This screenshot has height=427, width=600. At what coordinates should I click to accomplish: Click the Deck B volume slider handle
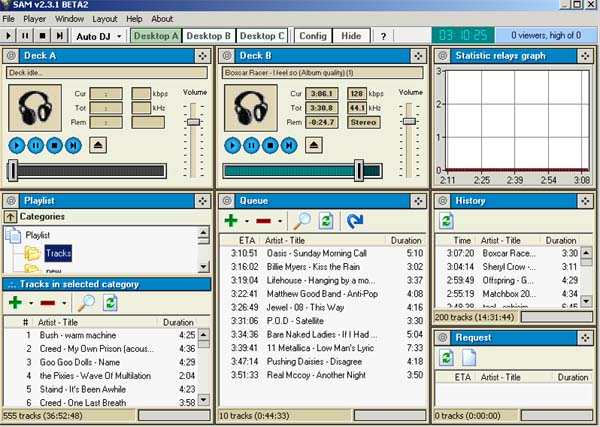point(409,121)
